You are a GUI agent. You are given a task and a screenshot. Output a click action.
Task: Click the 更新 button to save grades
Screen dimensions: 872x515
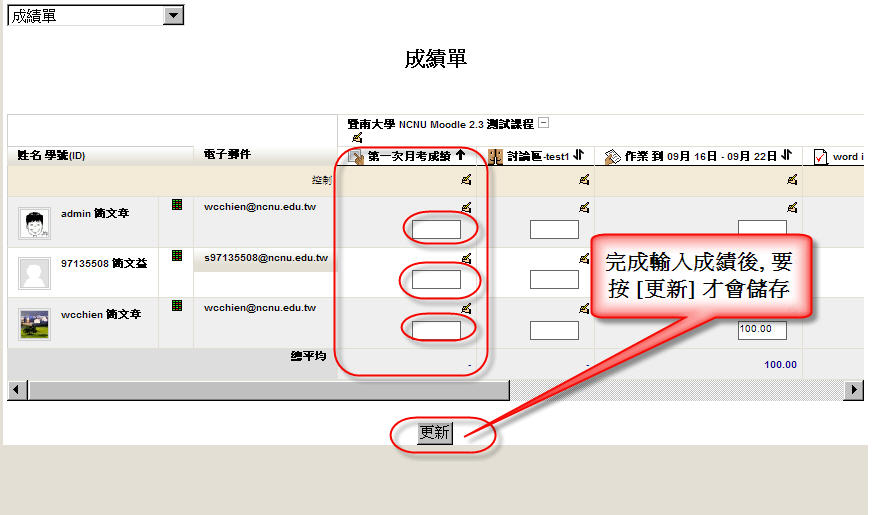(435, 433)
